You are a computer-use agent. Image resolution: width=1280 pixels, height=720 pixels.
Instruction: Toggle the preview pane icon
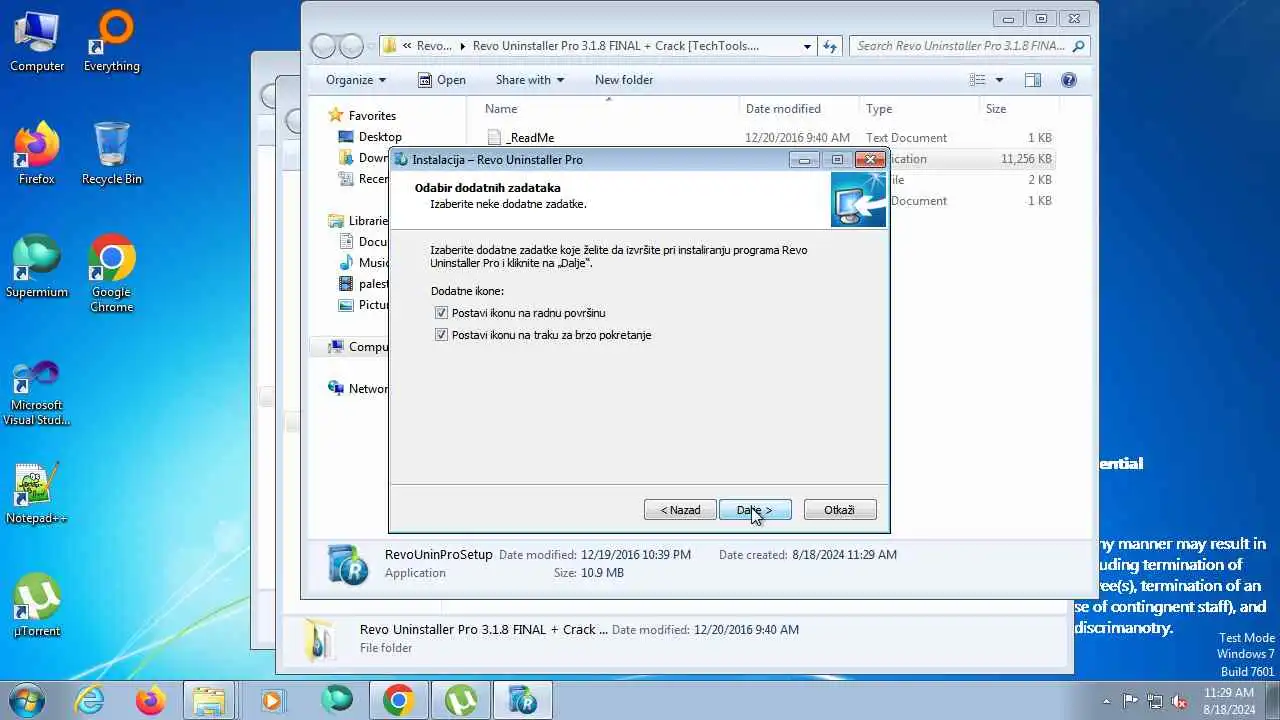click(x=1033, y=80)
